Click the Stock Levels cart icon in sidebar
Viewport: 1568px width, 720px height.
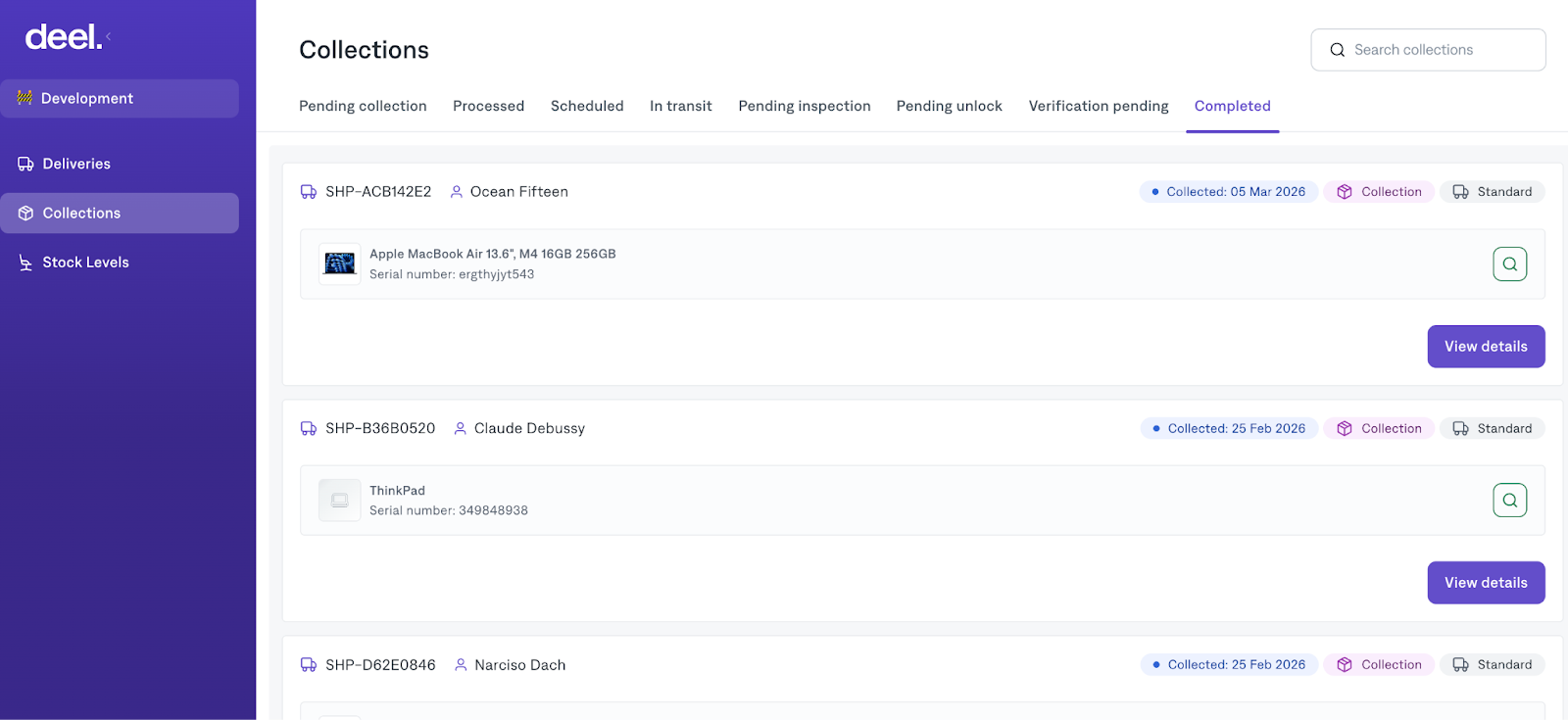(25, 263)
